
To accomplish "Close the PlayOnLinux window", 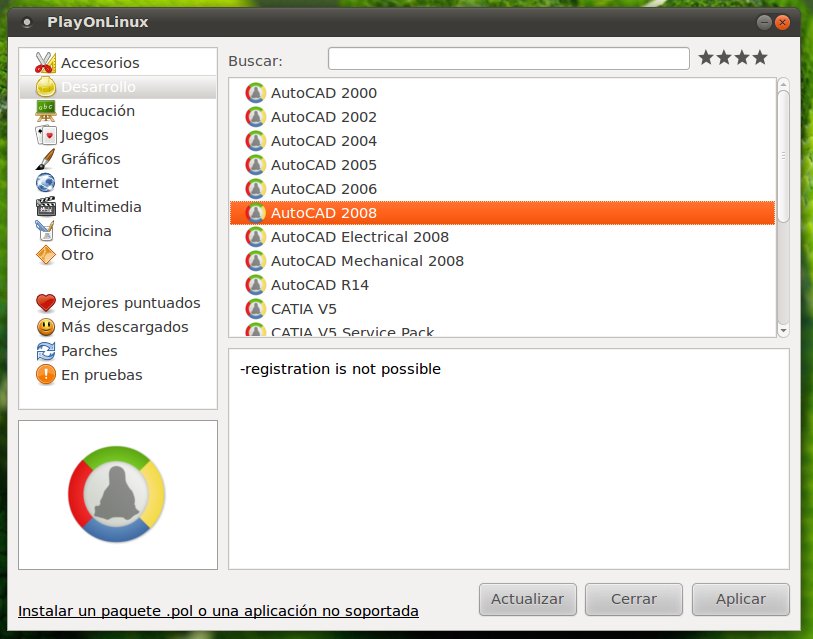I will coord(782,22).
